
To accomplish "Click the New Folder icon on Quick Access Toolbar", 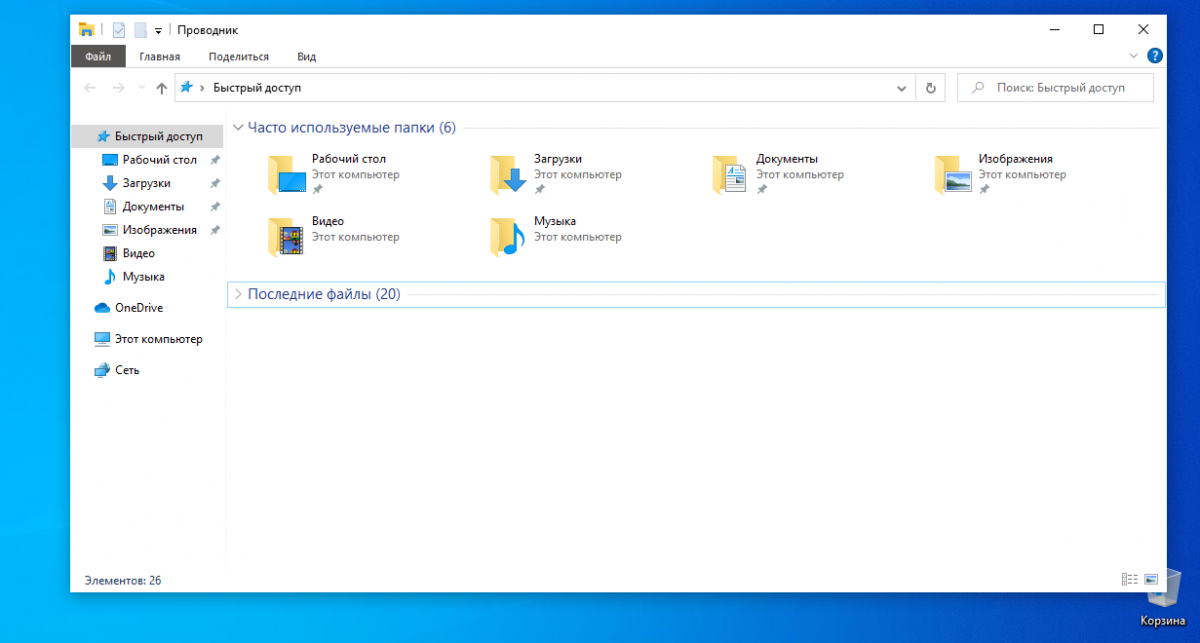I will [140, 29].
